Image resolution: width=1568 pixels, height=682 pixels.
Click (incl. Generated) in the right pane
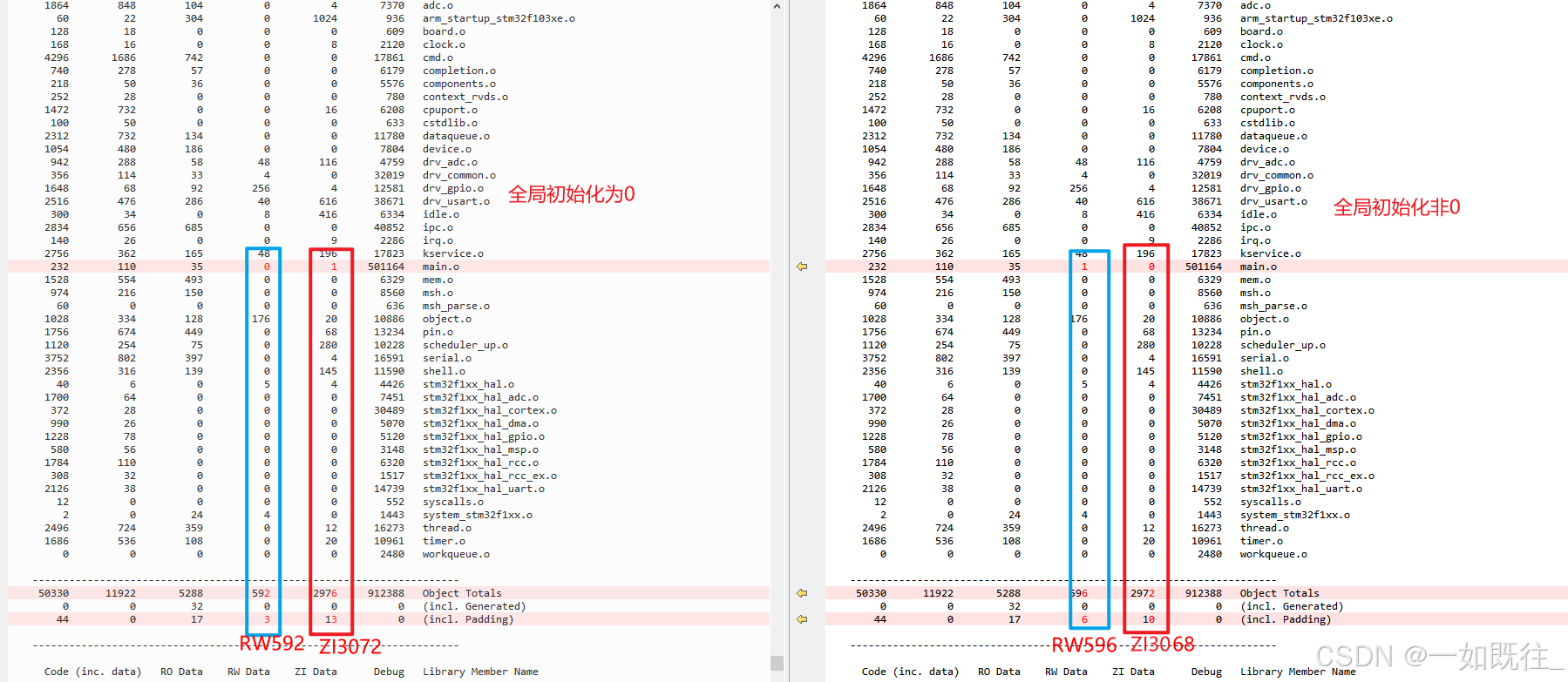1292,606
